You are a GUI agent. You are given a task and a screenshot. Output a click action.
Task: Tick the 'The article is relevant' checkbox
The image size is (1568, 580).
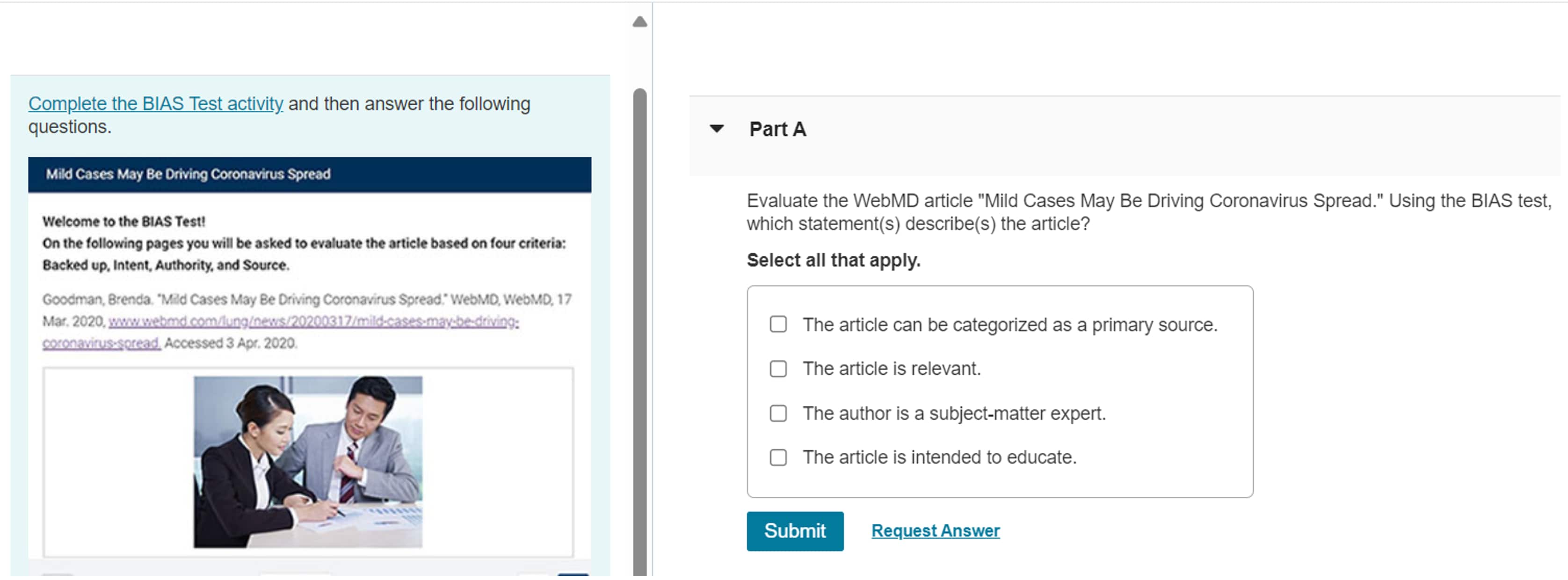(778, 369)
